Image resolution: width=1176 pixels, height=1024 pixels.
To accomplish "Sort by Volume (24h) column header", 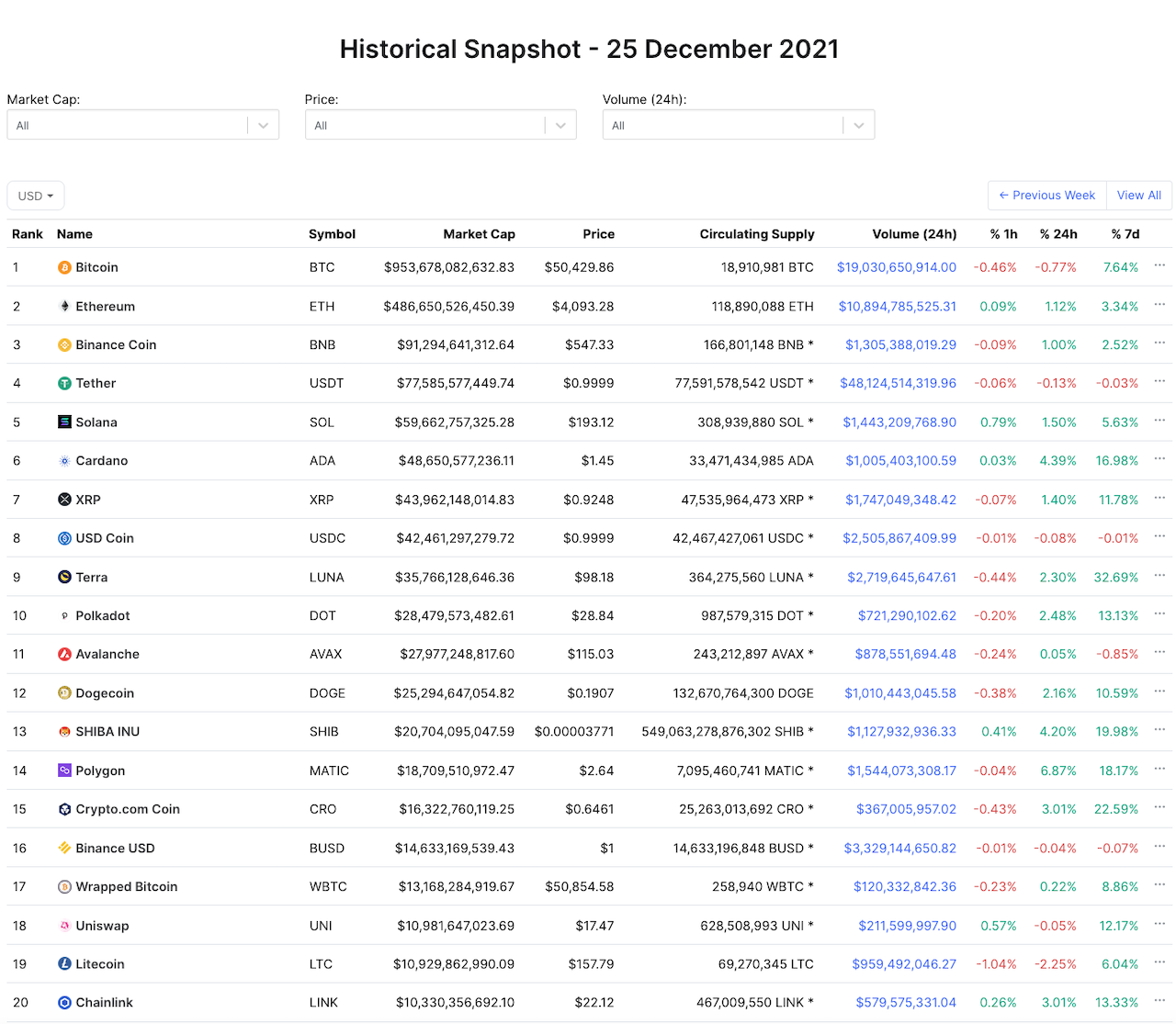I will click(914, 234).
